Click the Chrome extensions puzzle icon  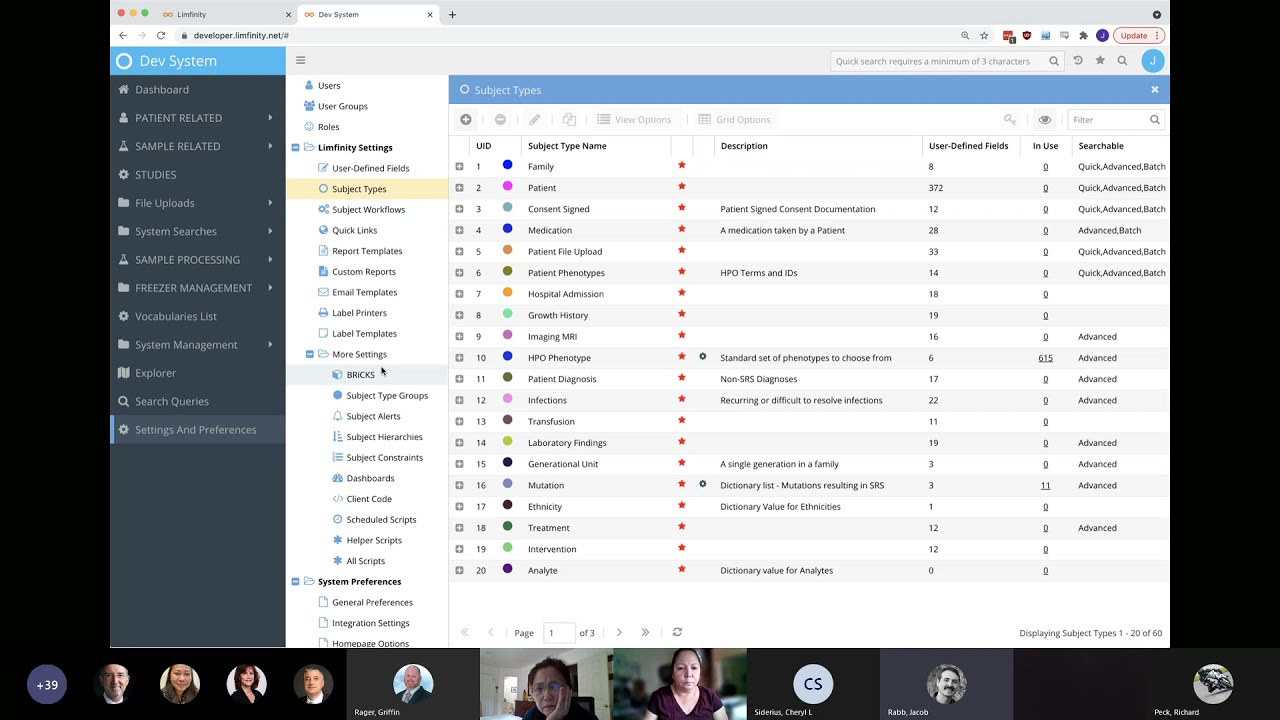click(1083, 35)
